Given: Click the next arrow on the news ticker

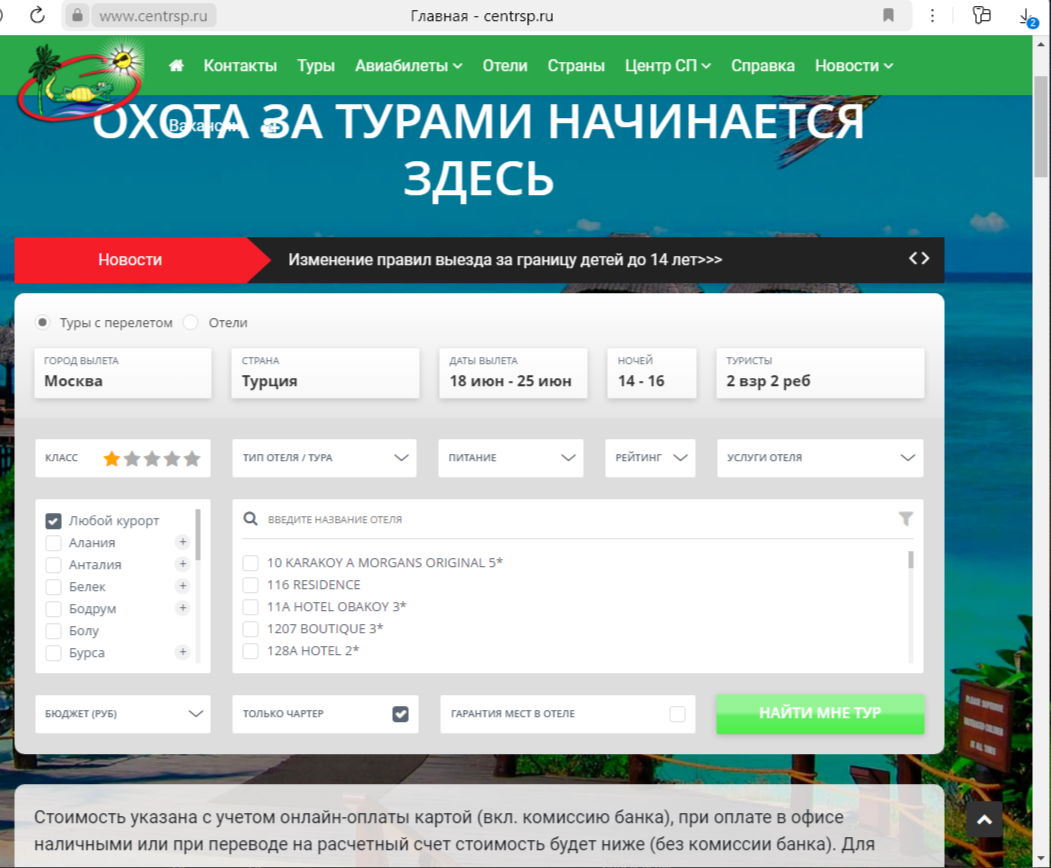Looking at the screenshot, I should click(x=924, y=257).
